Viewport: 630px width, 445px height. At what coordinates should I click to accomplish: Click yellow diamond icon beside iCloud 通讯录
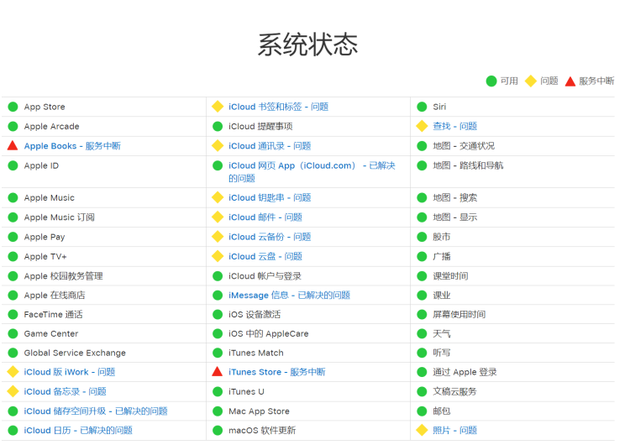(217, 145)
